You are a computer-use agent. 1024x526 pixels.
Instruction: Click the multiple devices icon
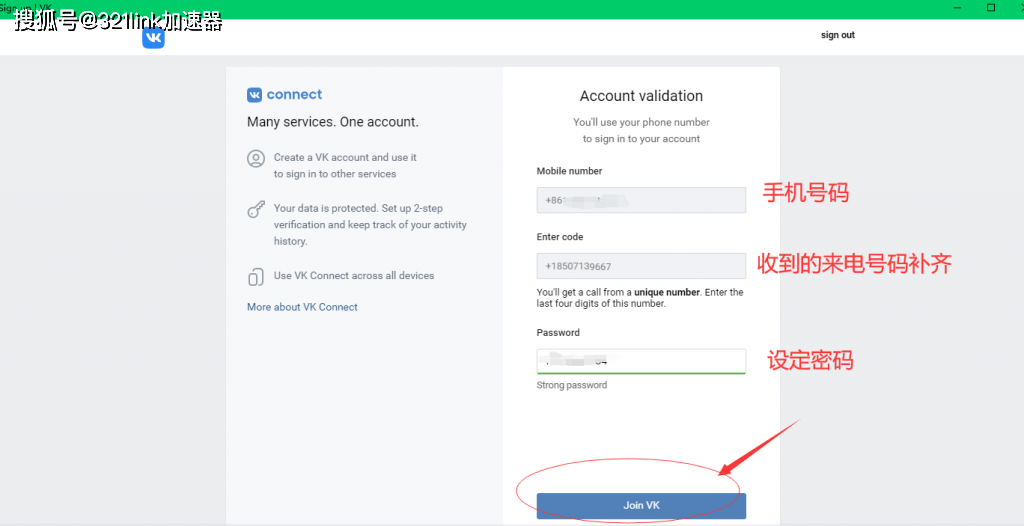pyautogui.click(x=256, y=277)
